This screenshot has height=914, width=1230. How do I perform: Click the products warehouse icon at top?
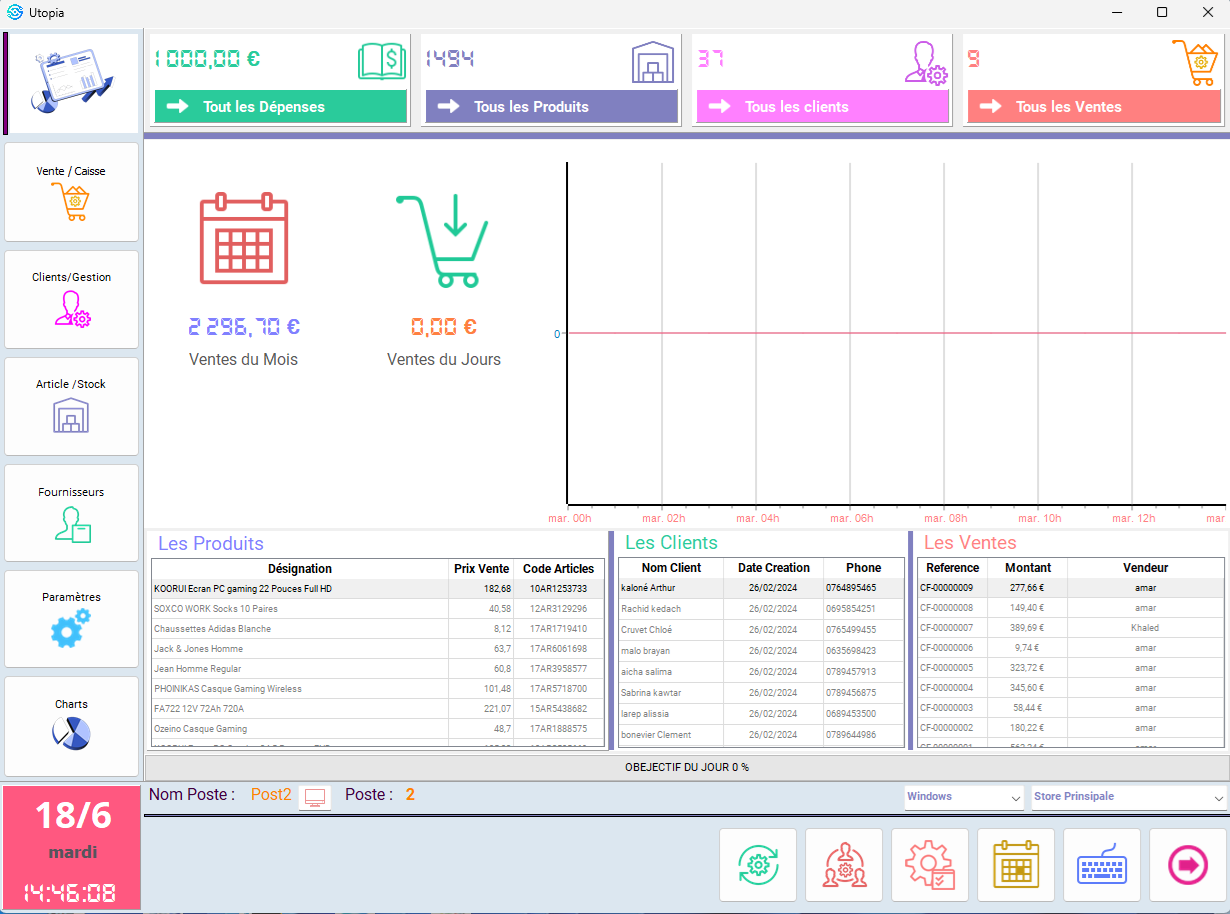[653, 61]
